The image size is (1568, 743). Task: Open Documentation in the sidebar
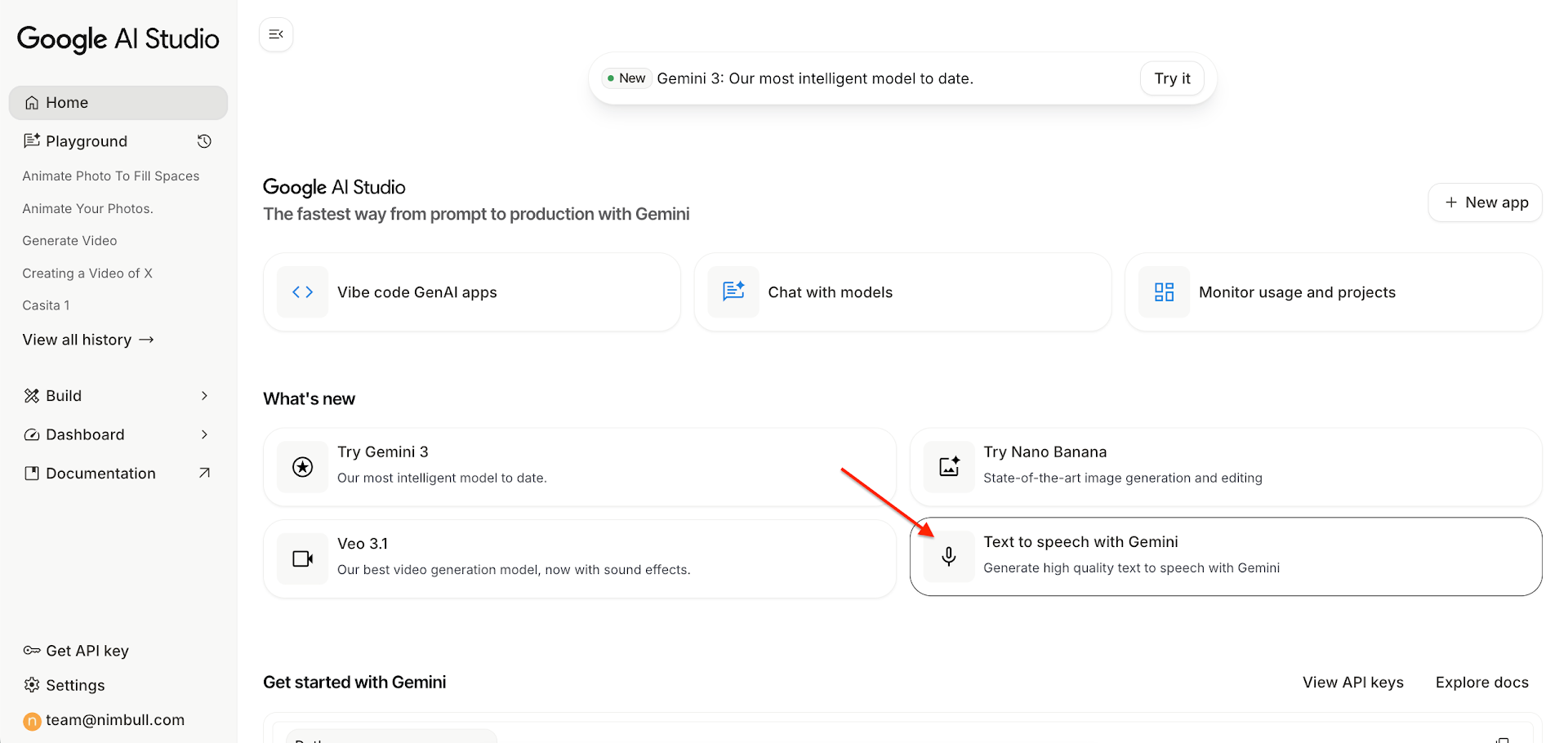pyautogui.click(x=100, y=474)
